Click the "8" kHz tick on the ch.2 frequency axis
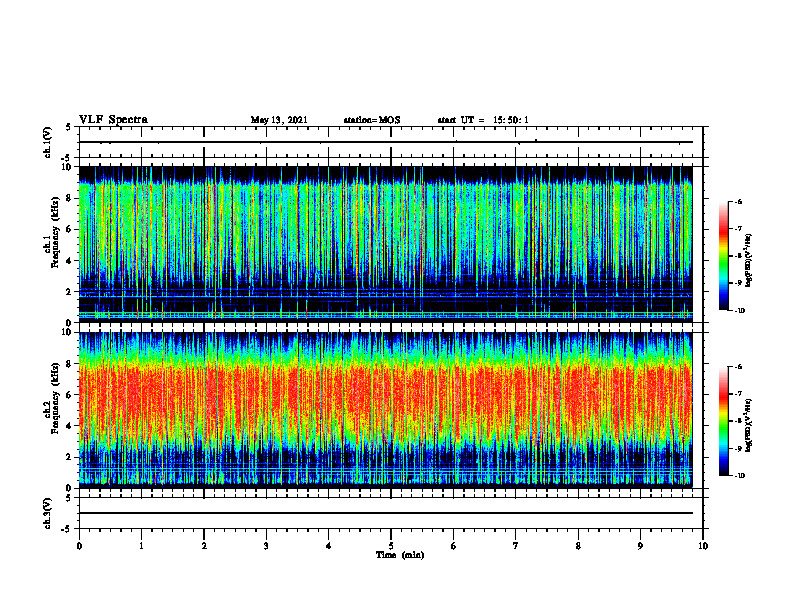Screen dimensions: 792x612 tap(70, 364)
